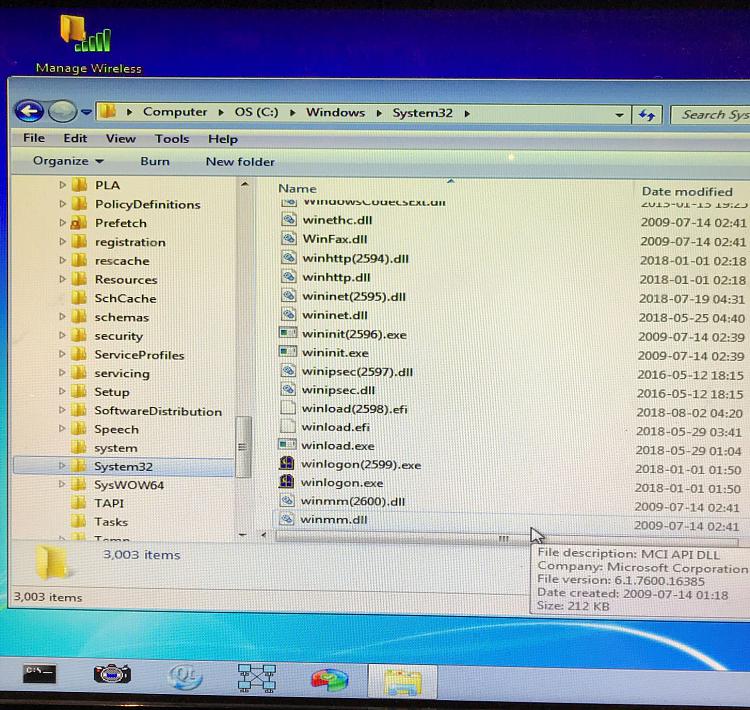Expand the PolicyDefinitions tree node
This screenshot has height=710, width=750.
[x=62, y=203]
